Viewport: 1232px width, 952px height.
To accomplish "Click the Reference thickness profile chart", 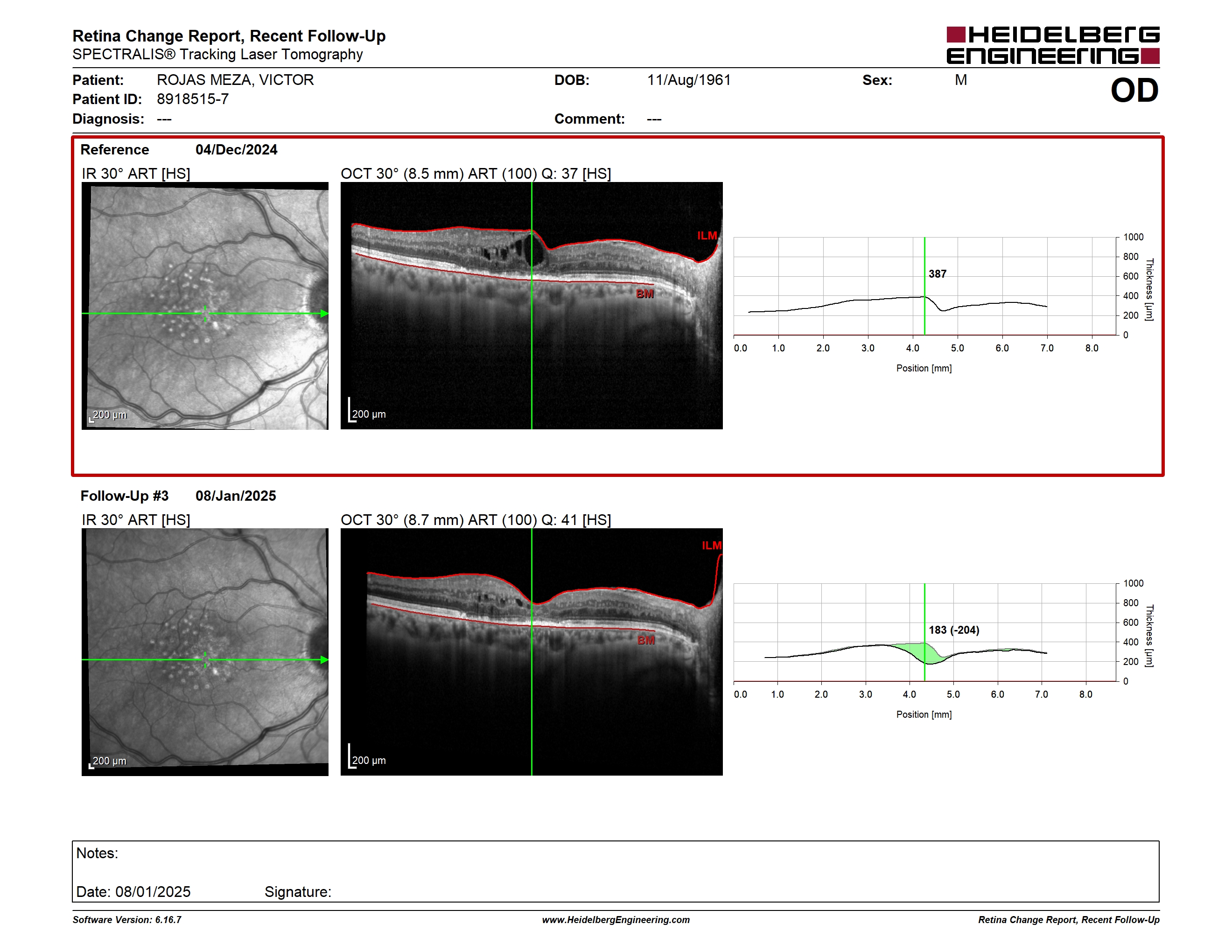I will (925, 286).
